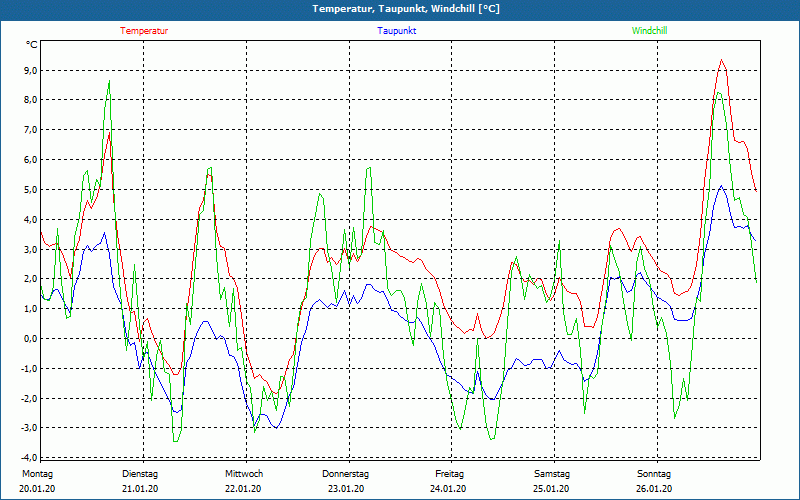800x500 pixels.
Task: Click the 8,0 y-axis value
Action: coord(30,100)
